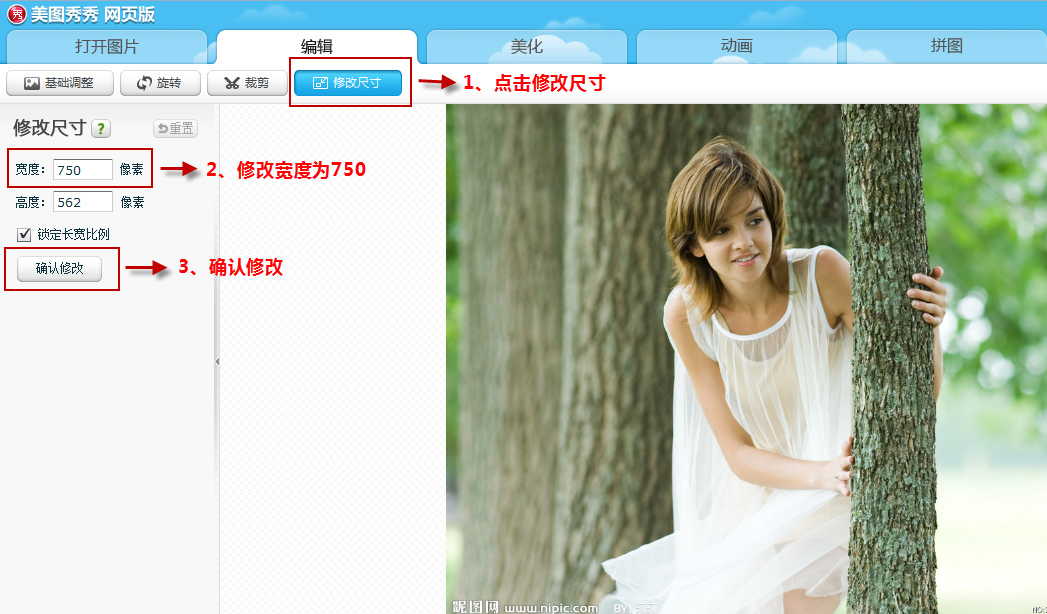The image size is (1047, 614).
Task: Open the 美化 tab
Action: click(527, 47)
